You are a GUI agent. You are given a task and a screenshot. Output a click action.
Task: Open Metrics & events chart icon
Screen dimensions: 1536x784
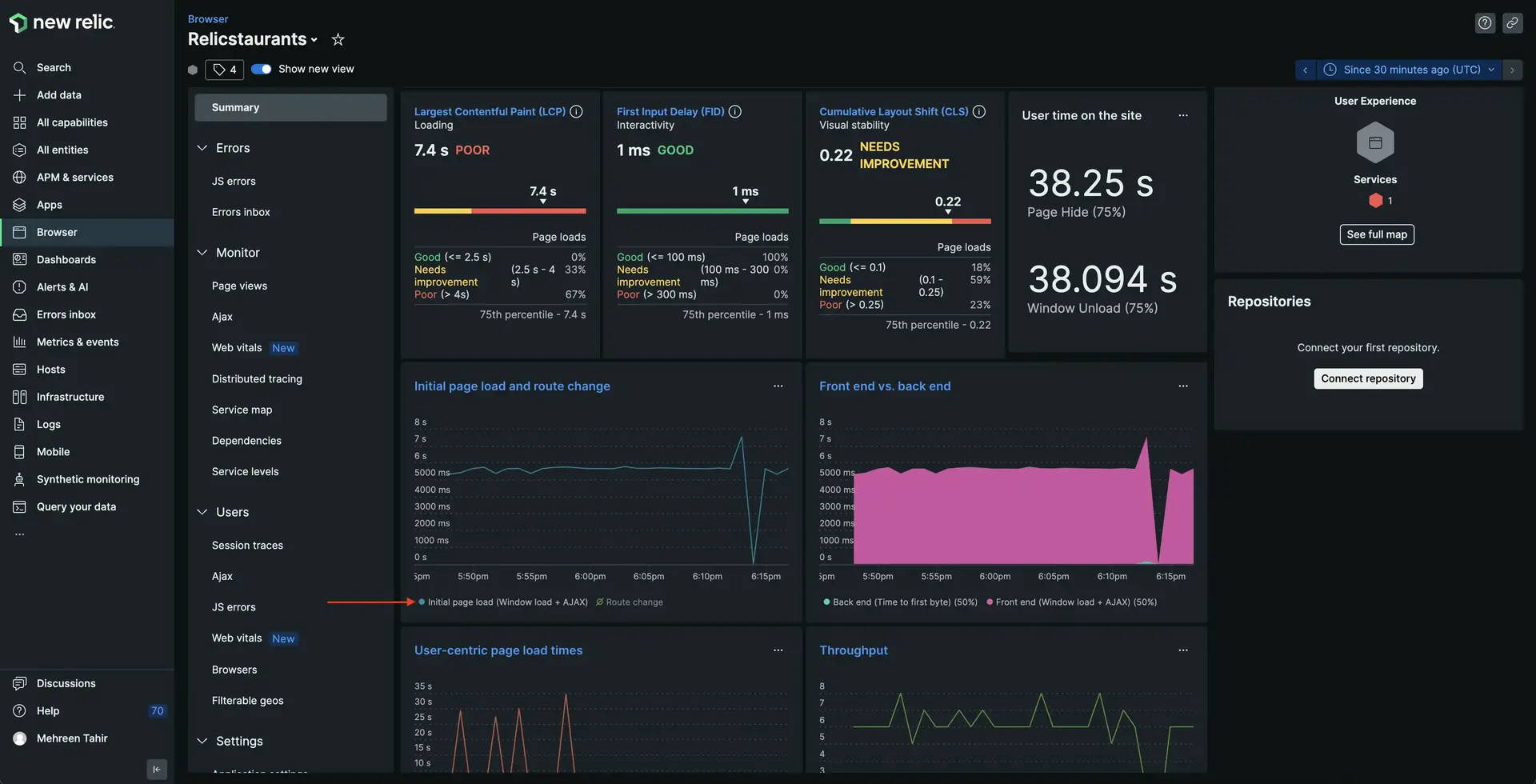[x=20, y=342]
